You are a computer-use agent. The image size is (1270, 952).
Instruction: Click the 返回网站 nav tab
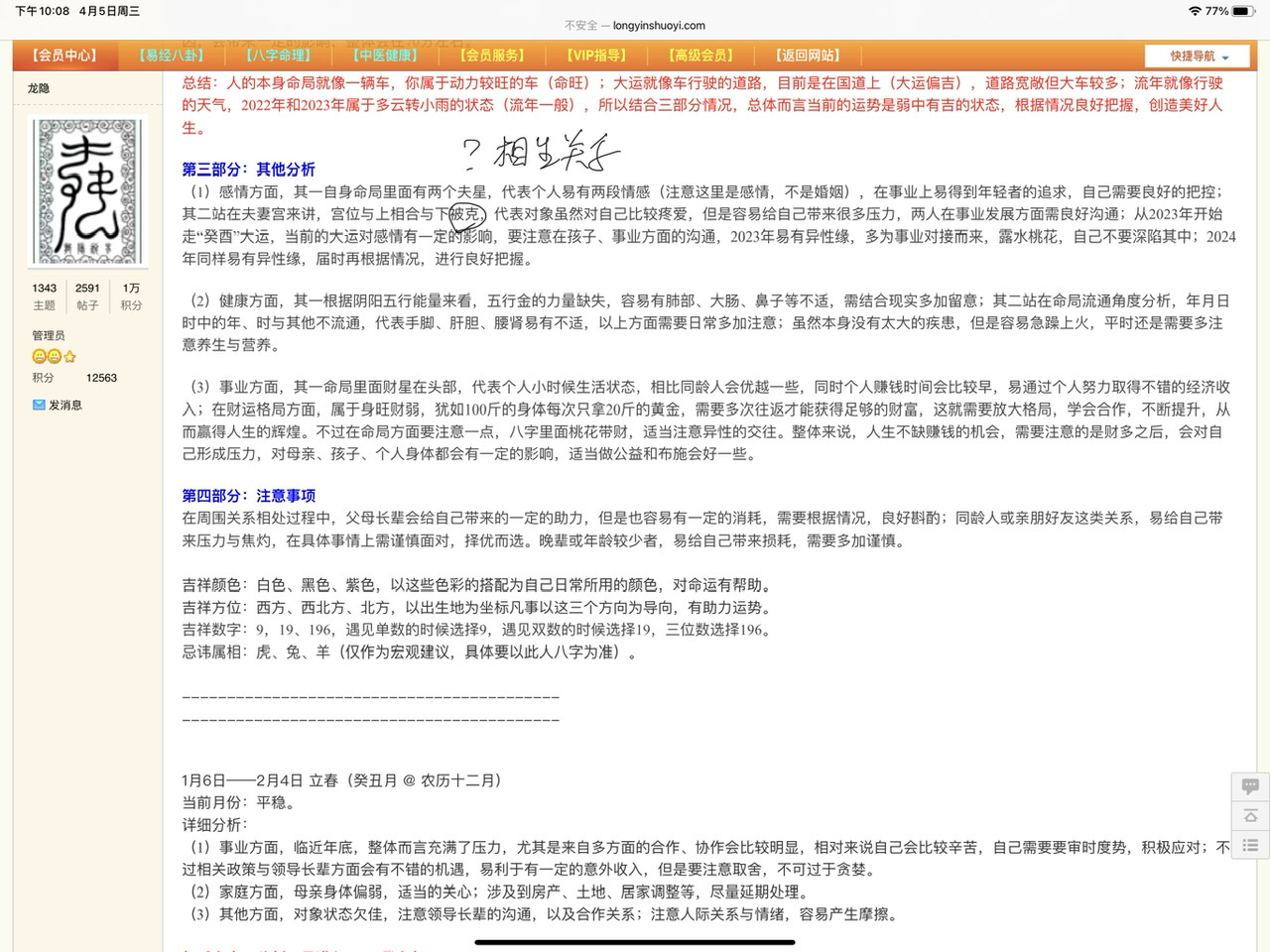pyautogui.click(x=808, y=56)
